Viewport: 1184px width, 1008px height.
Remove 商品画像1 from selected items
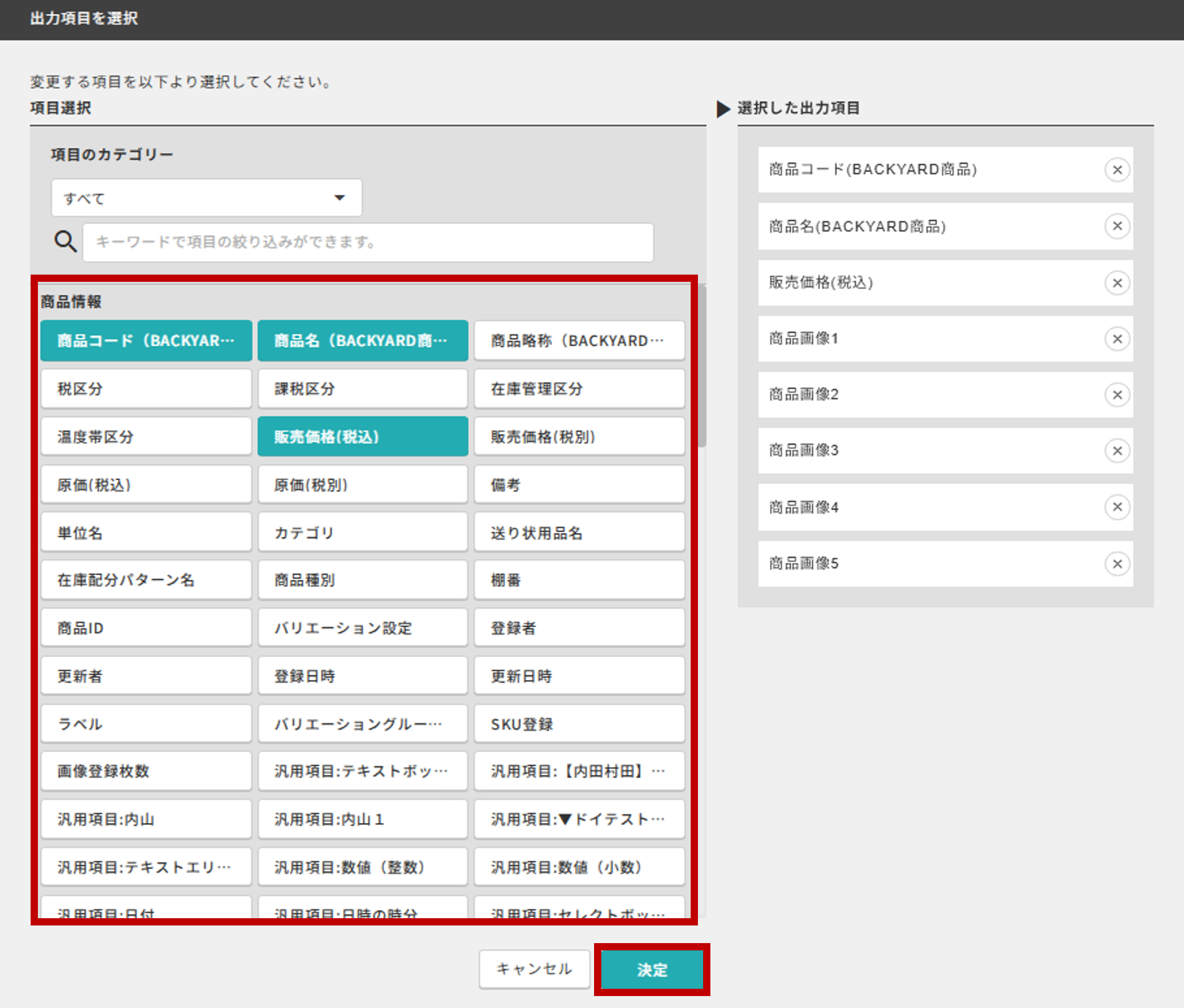(1117, 338)
